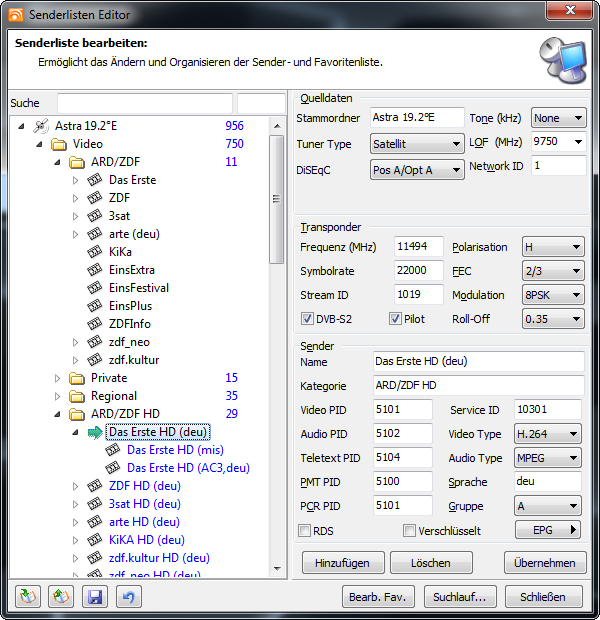
Task: Click into the Suche search field
Action: pos(145,103)
